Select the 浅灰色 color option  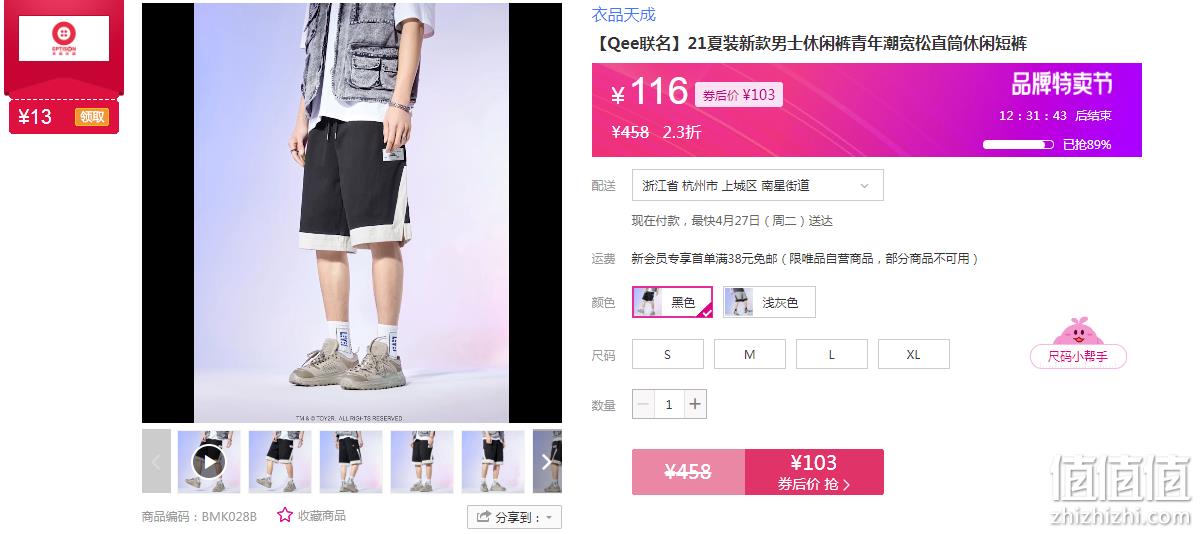click(769, 302)
